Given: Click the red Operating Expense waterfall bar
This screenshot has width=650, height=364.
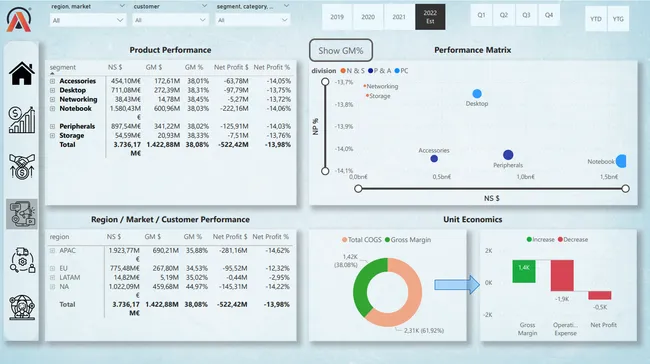Looking at the screenshot, I should pos(562,276).
